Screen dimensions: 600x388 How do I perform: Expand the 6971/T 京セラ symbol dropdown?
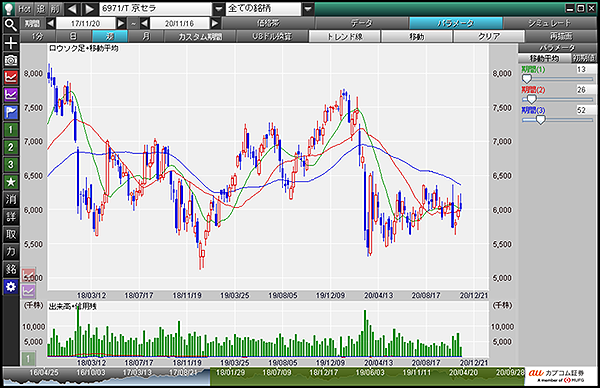click(x=218, y=8)
